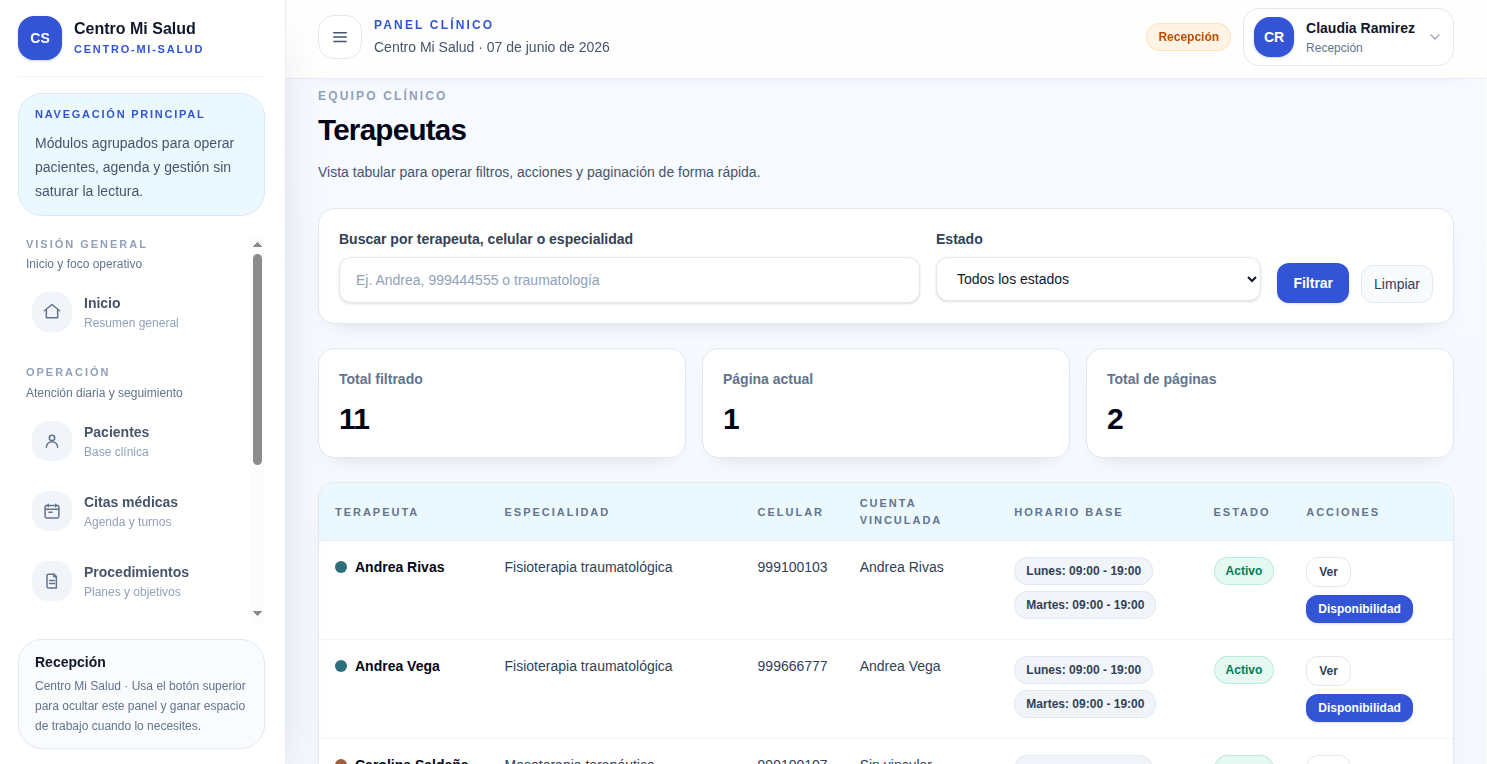
Task: Click Ver for Andrea Rivas
Action: point(1328,572)
